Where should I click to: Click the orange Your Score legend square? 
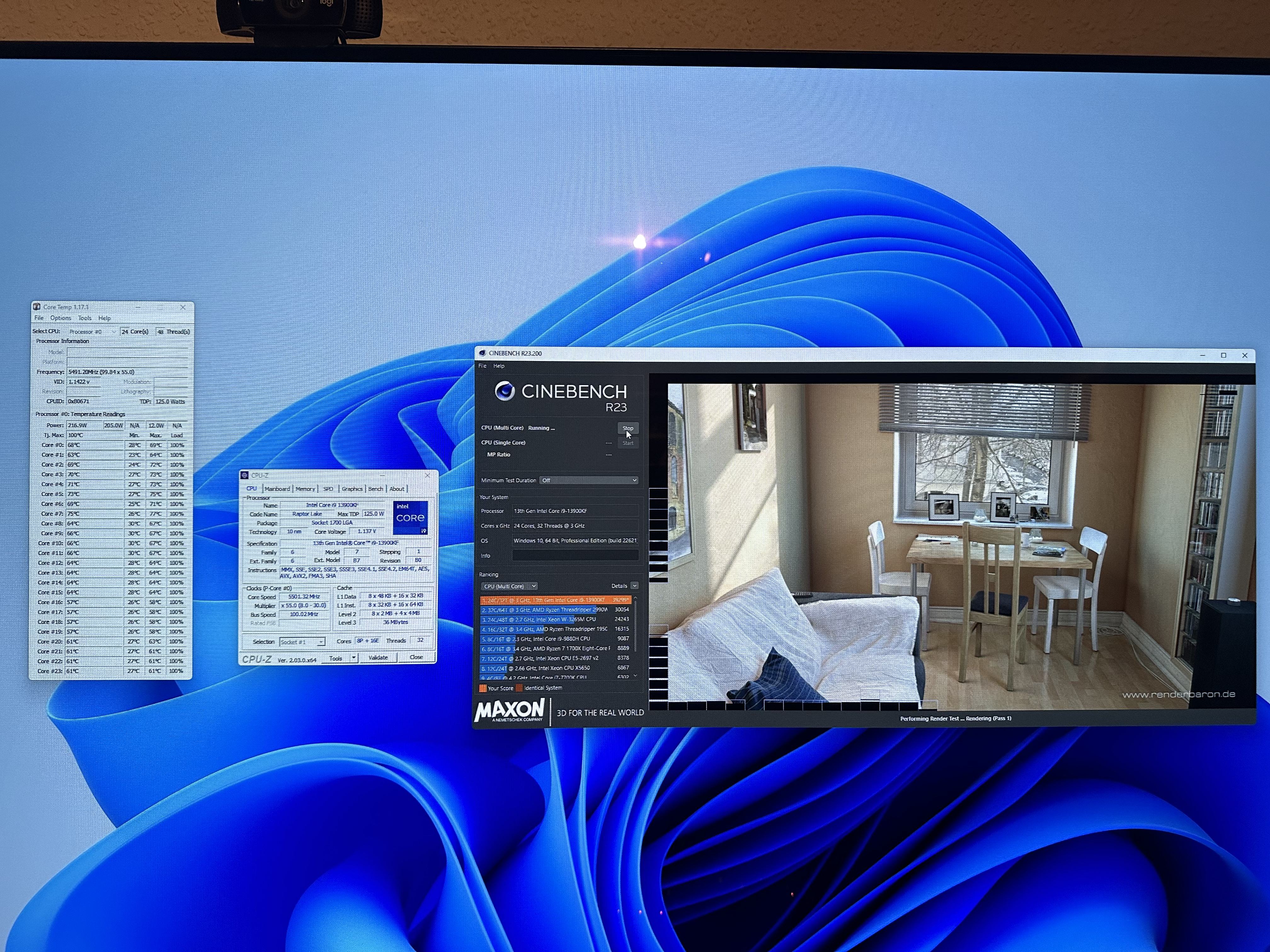pos(483,688)
